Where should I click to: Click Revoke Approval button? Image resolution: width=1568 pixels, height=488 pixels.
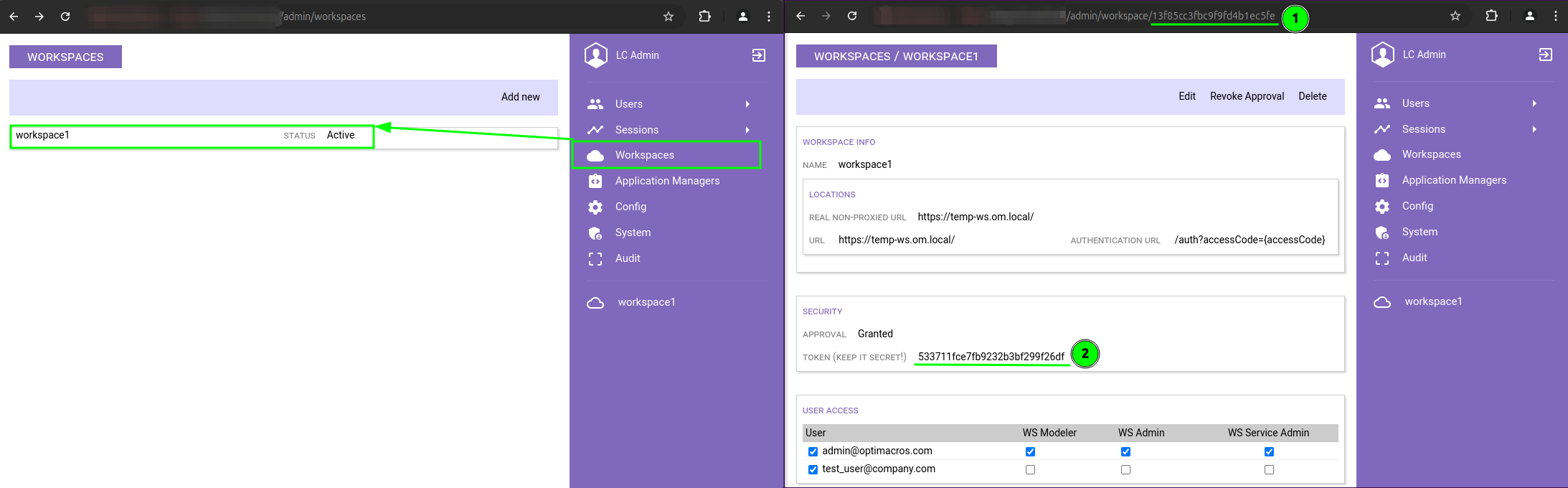click(1247, 96)
